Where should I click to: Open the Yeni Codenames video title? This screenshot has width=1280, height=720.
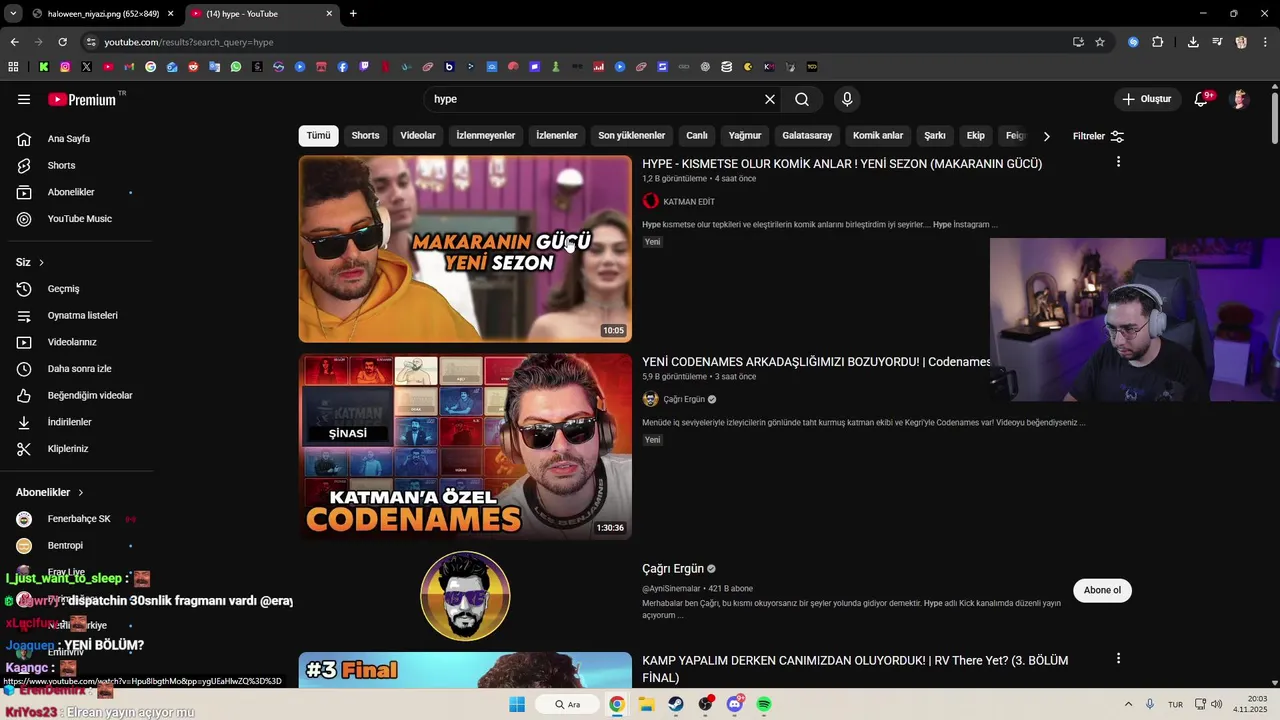(x=816, y=362)
